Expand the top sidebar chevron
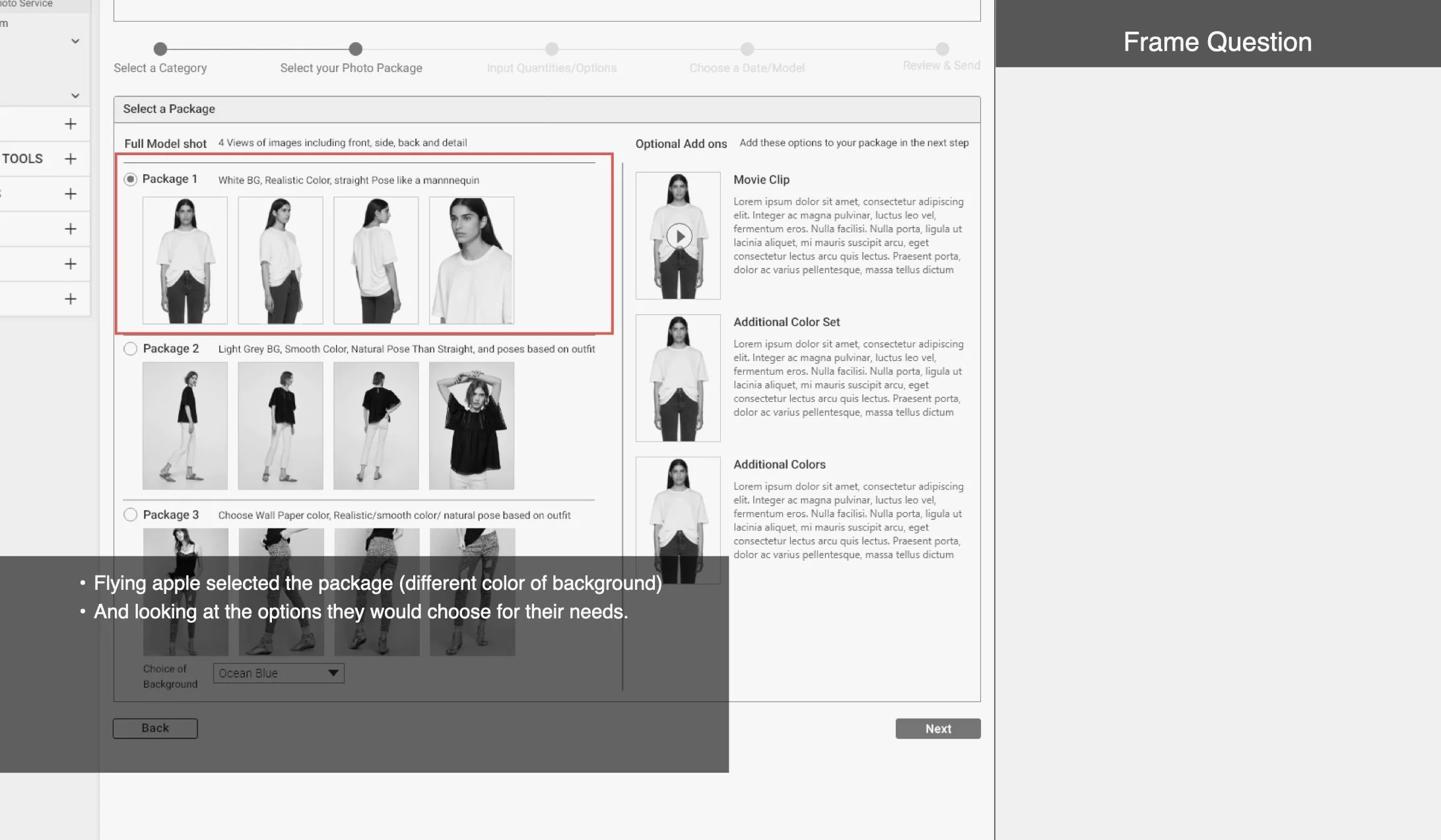Image resolution: width=1441 pixels, height=840 pixels. click(75, 41)
